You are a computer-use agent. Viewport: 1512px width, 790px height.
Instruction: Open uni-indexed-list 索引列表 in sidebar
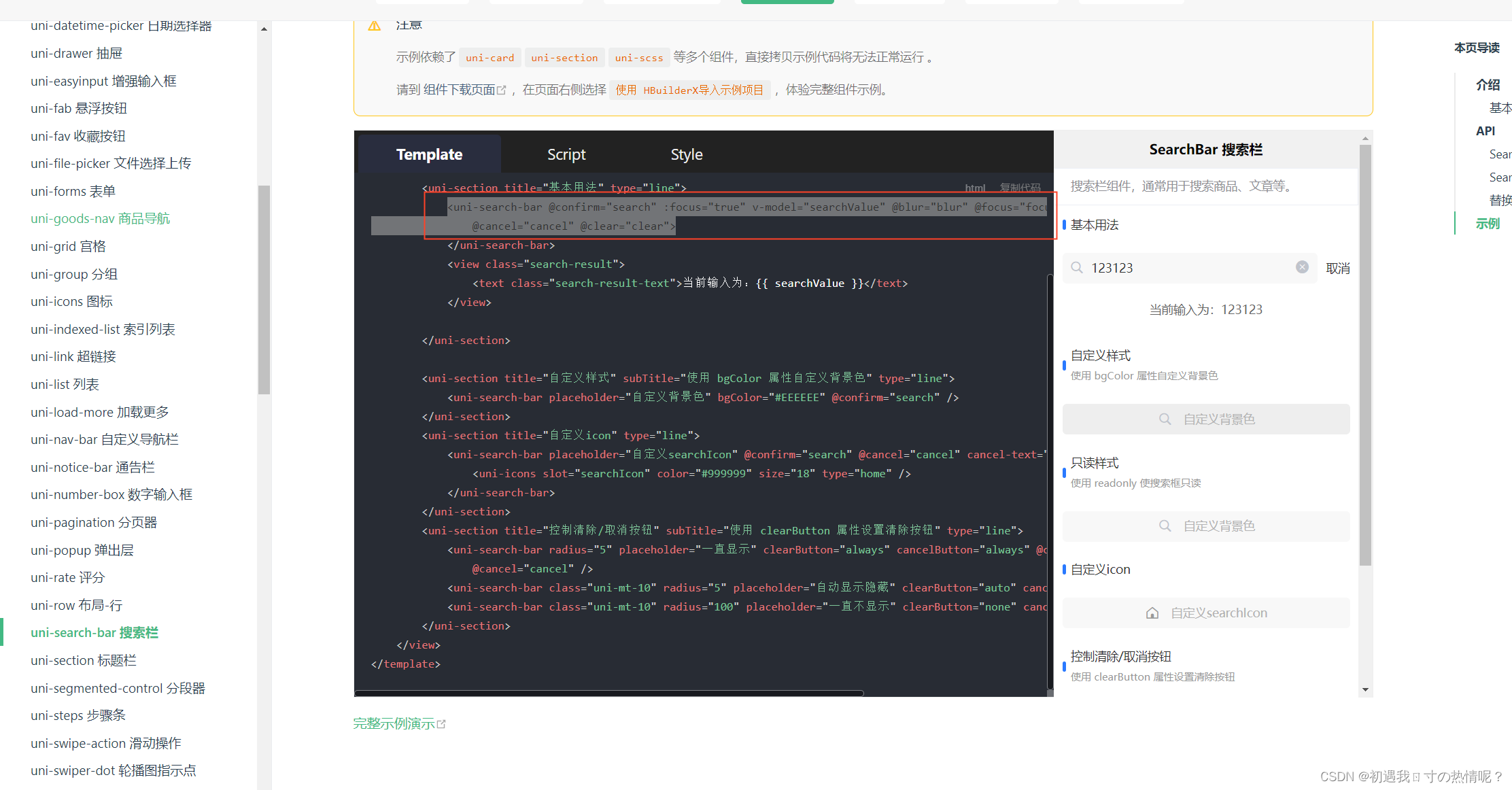(103, 329)
